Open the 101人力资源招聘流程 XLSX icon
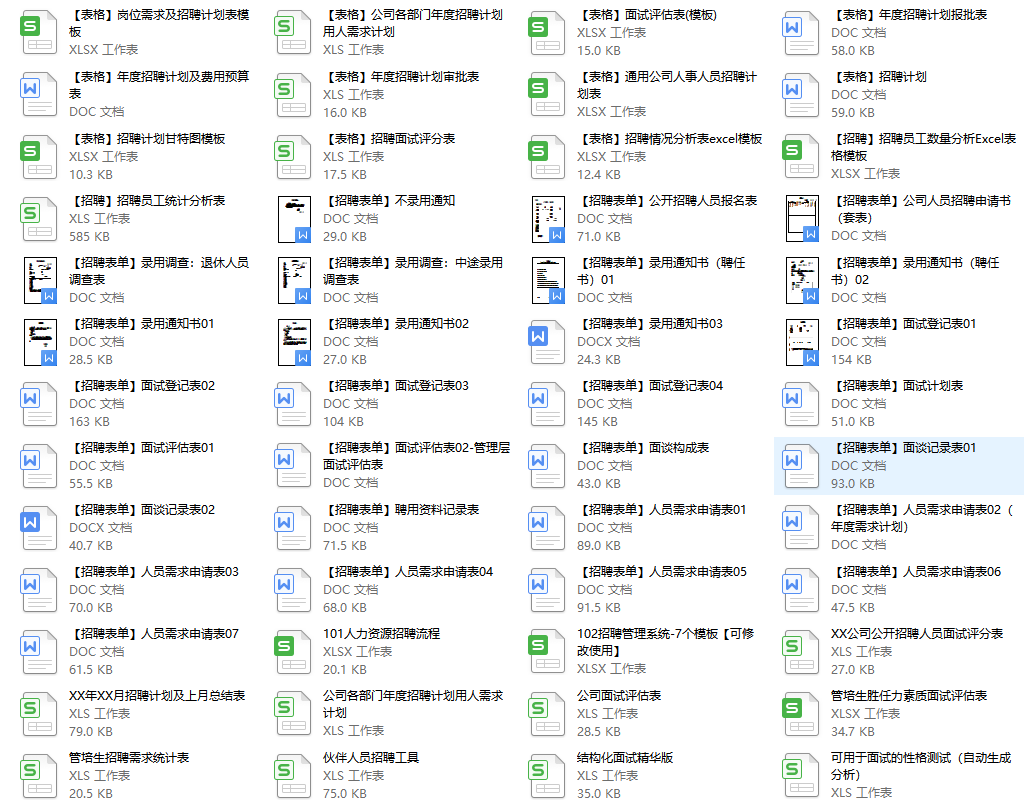 click(x=293, y=652)
